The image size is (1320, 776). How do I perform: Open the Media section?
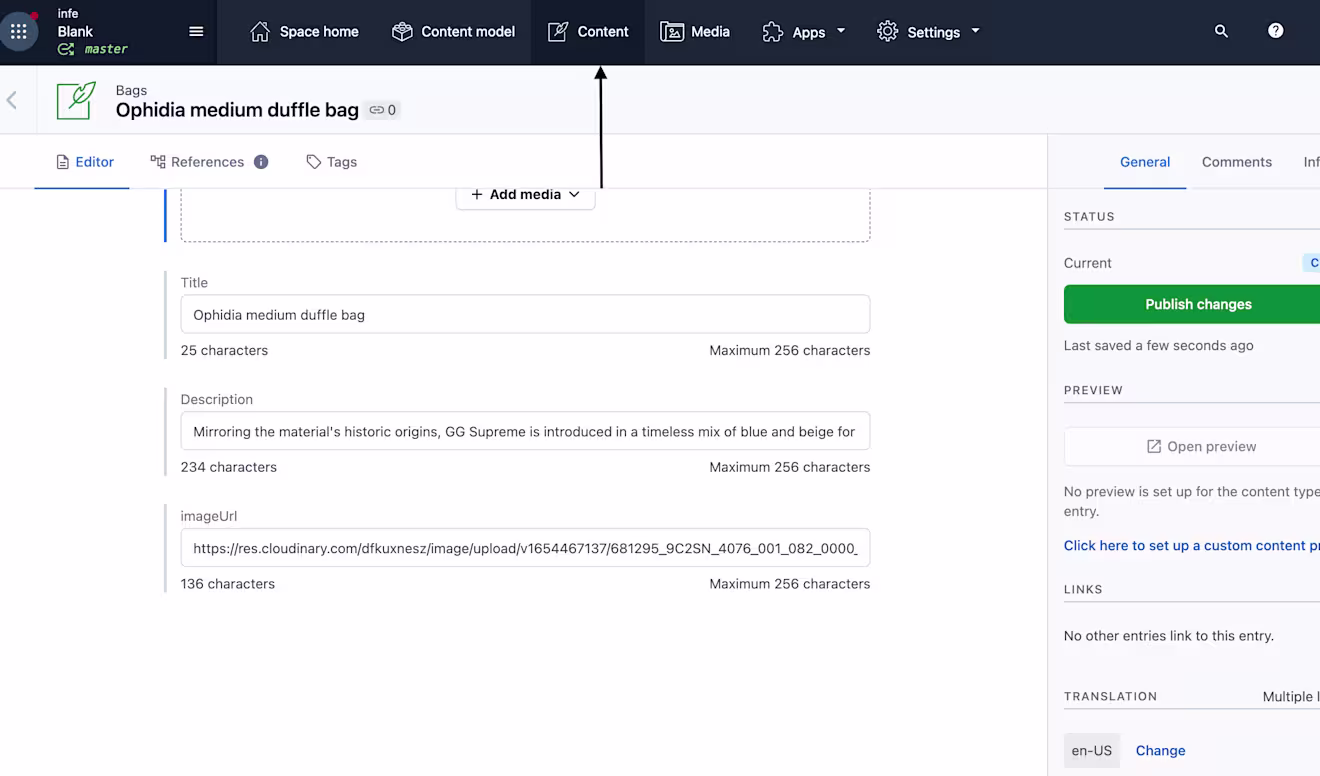(x=695, y=32)
